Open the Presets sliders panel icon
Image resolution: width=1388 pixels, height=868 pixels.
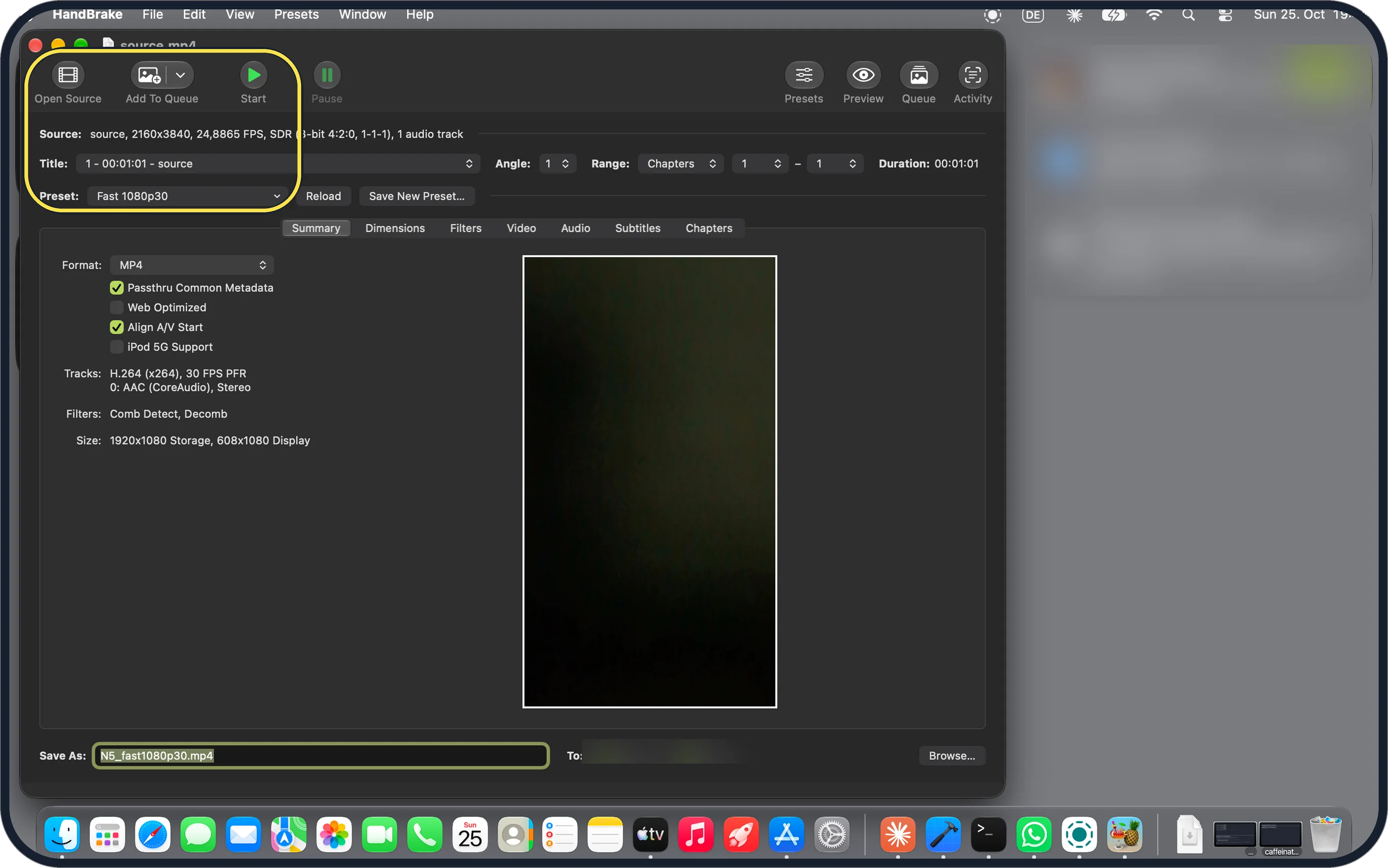(x=803, y=75)
